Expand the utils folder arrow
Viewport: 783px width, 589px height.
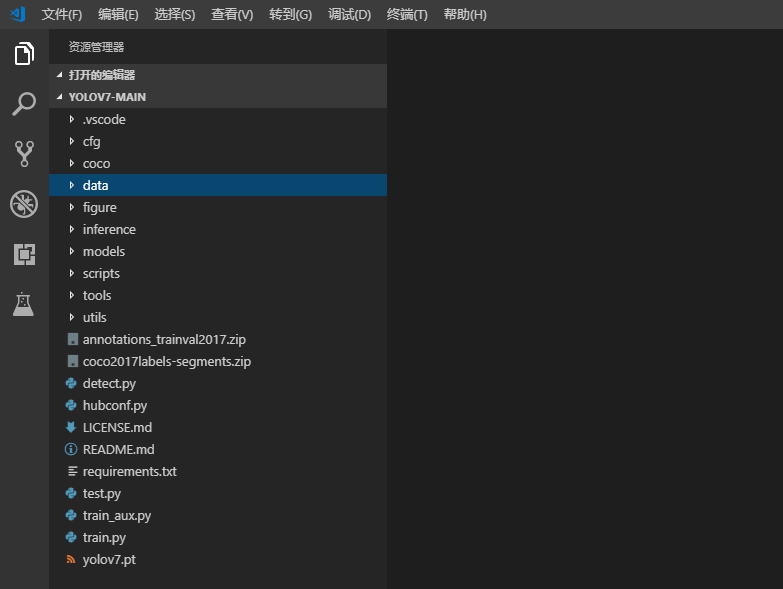click(x=72, y=317)
